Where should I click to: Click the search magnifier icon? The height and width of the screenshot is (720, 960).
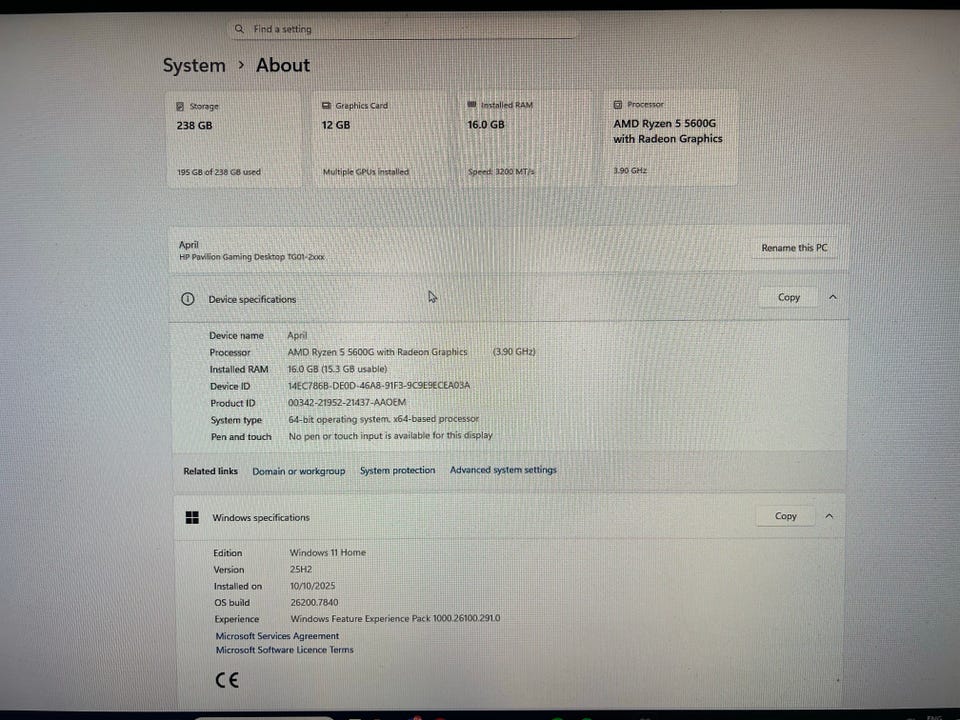click(x=239, y=29)
